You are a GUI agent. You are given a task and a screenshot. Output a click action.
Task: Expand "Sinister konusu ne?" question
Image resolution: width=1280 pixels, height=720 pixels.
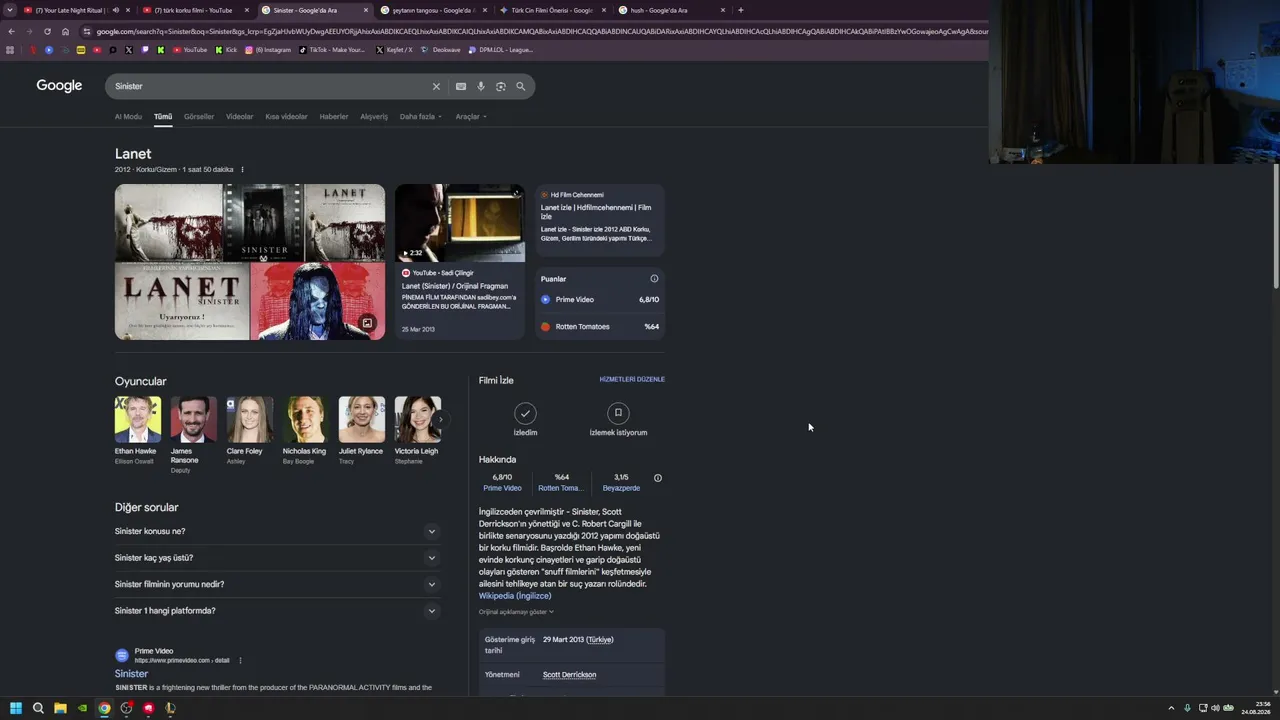(277, 531)
